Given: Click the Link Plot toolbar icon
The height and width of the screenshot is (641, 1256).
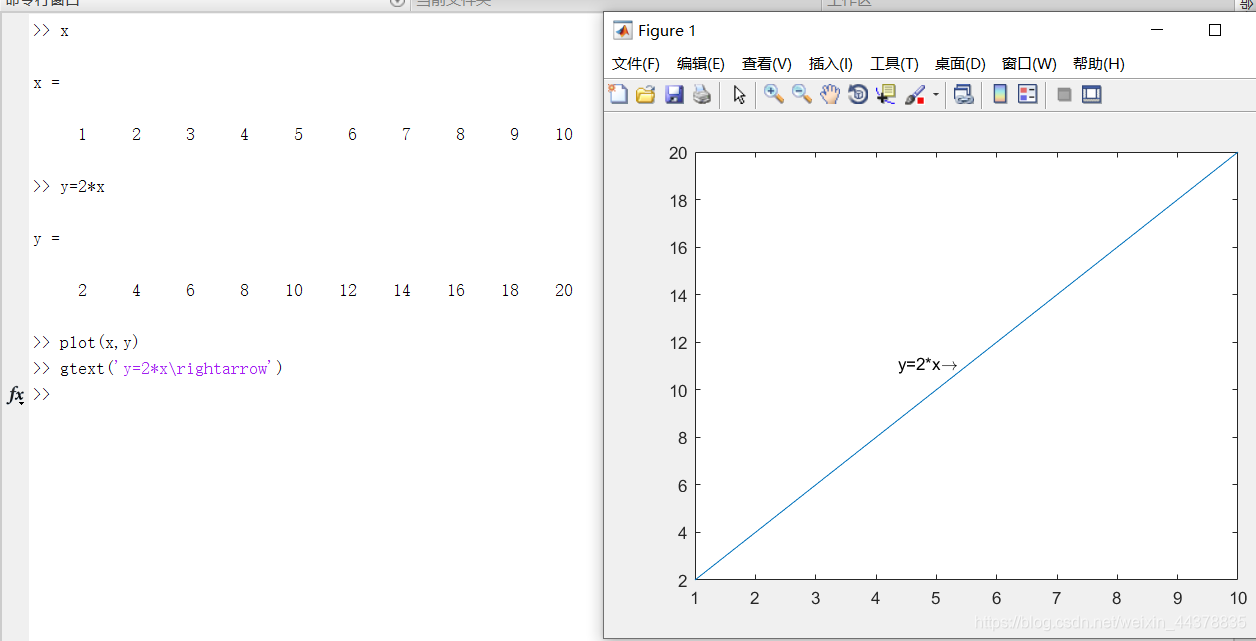Looking at the screenshot, I should (x=963, y=94).
